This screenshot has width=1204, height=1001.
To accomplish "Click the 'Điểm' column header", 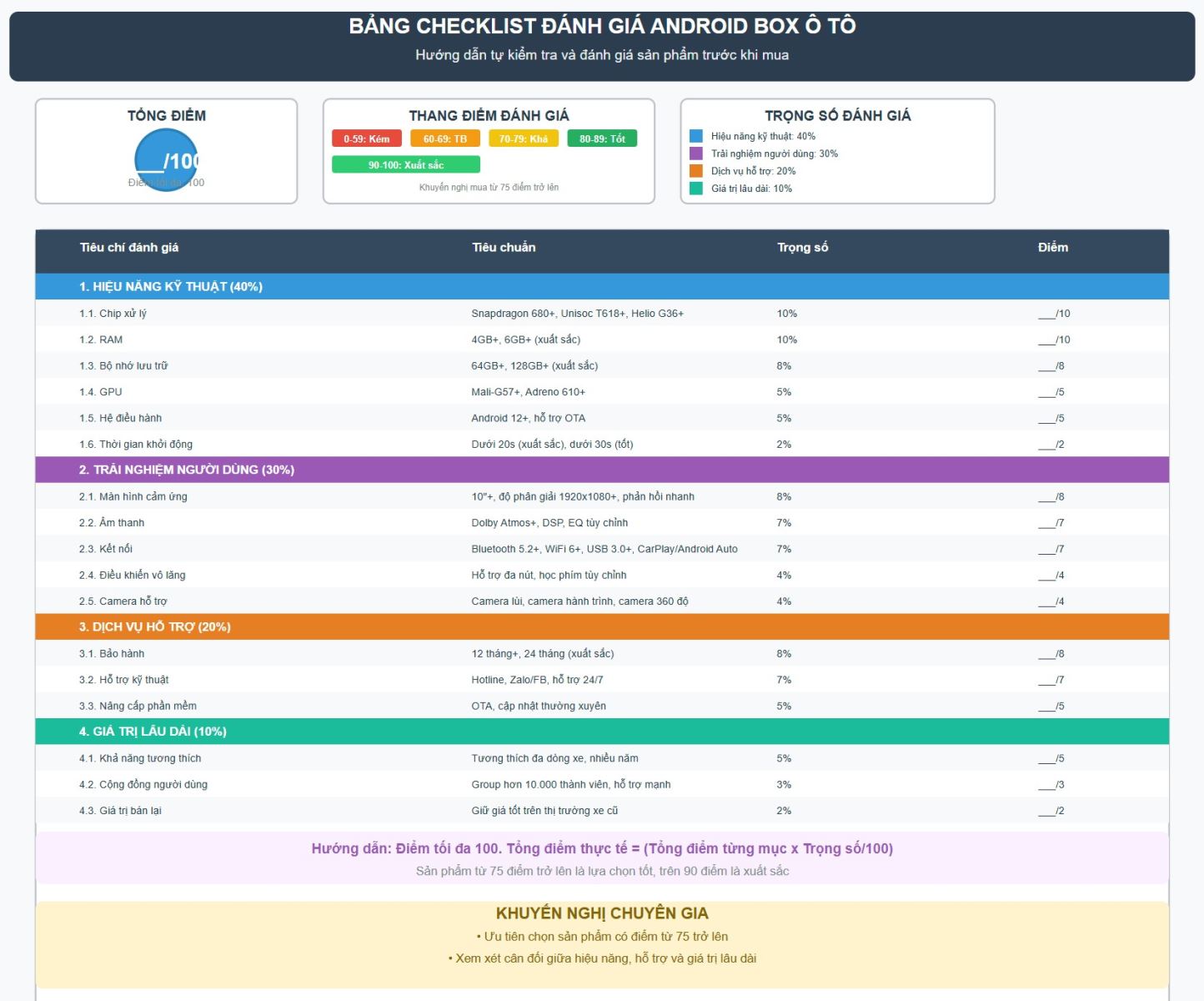I will point(1053,247).
